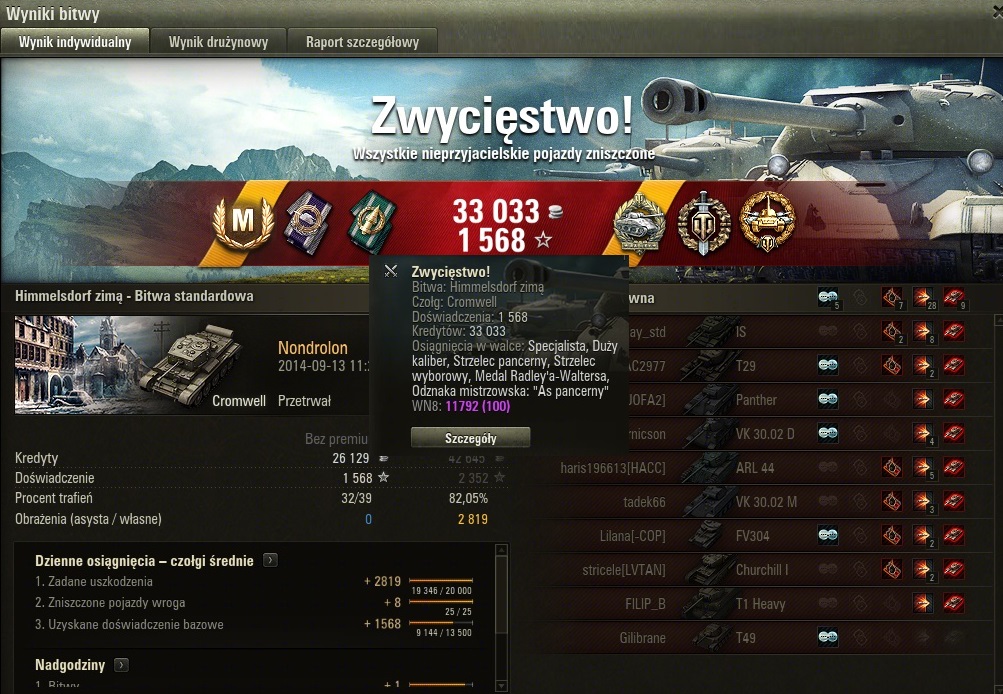Expand Dzienne osiągnięcia – czołgi średnie section
The width and height of the screenshot is (1003, 694).
[271, 560]
